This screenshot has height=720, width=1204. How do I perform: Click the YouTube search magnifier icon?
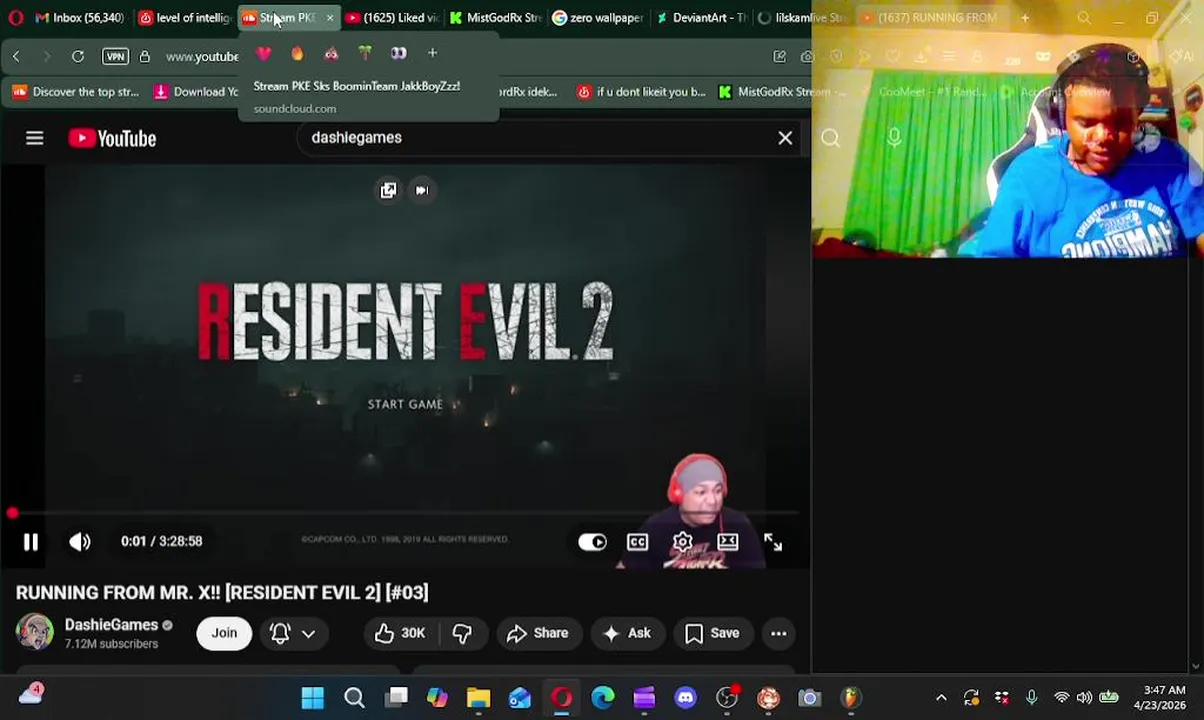click(831, 139)
